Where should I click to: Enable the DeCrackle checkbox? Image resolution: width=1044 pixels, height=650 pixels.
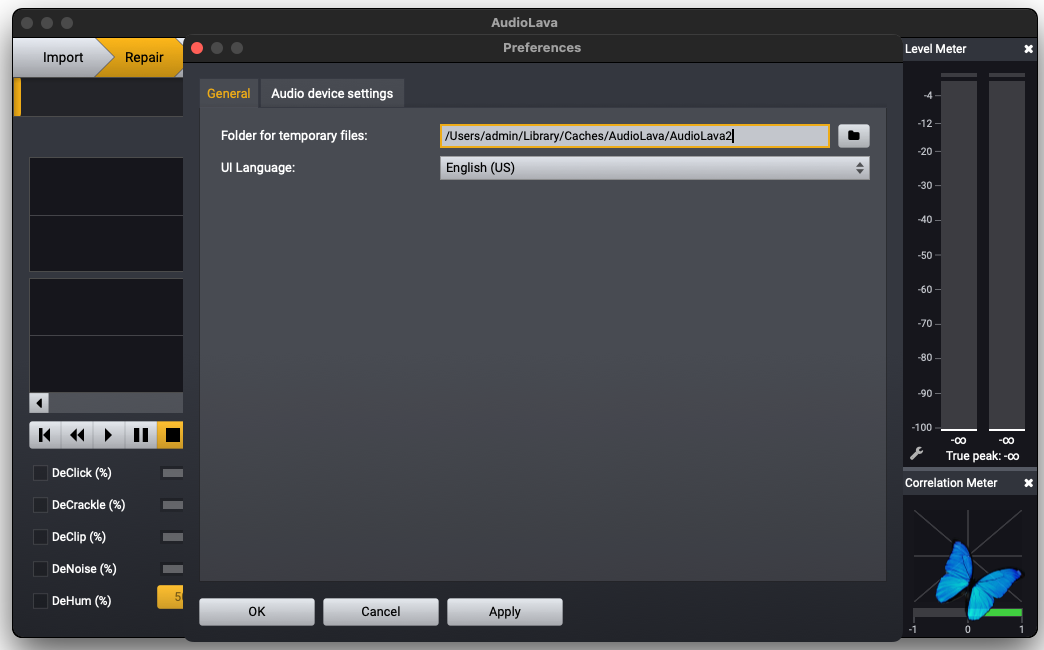pyautogui.click(x=41, y=505)
